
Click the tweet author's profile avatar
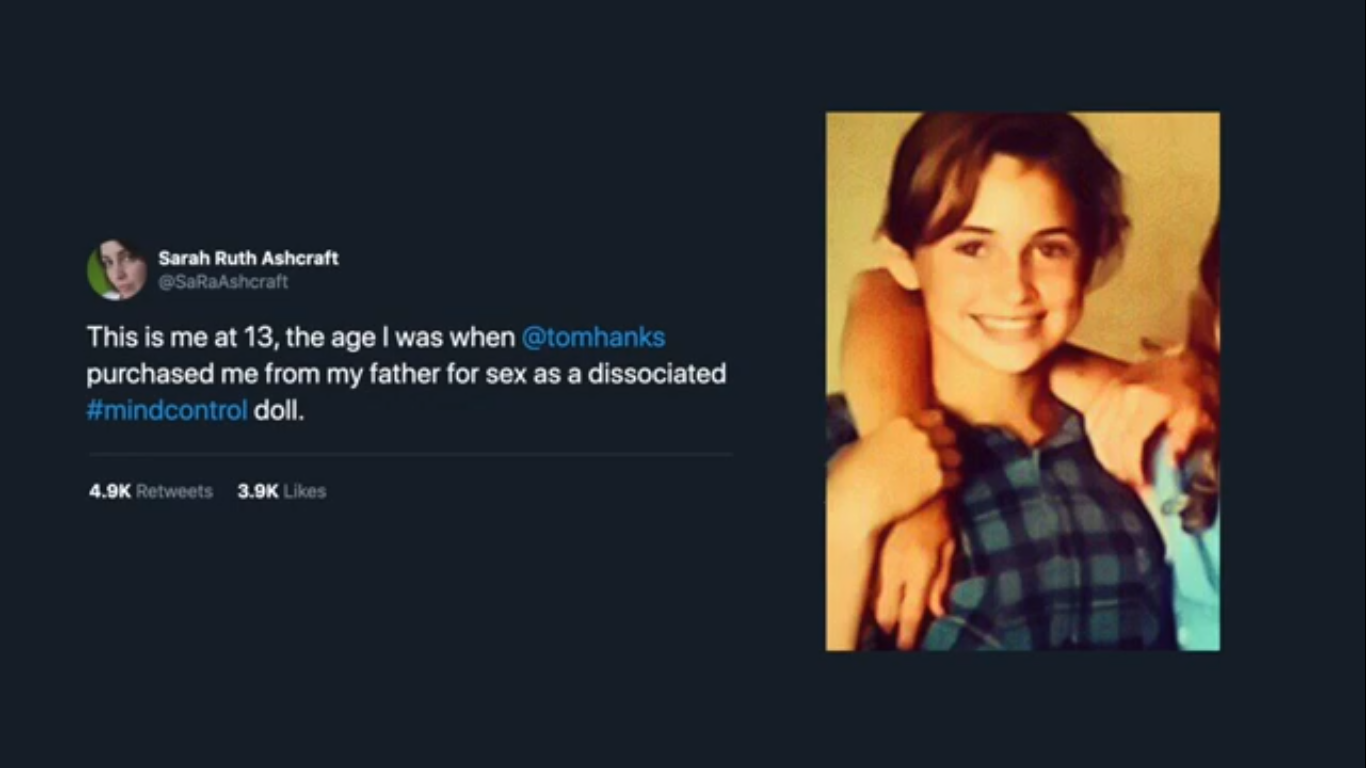tap(117, 270)
